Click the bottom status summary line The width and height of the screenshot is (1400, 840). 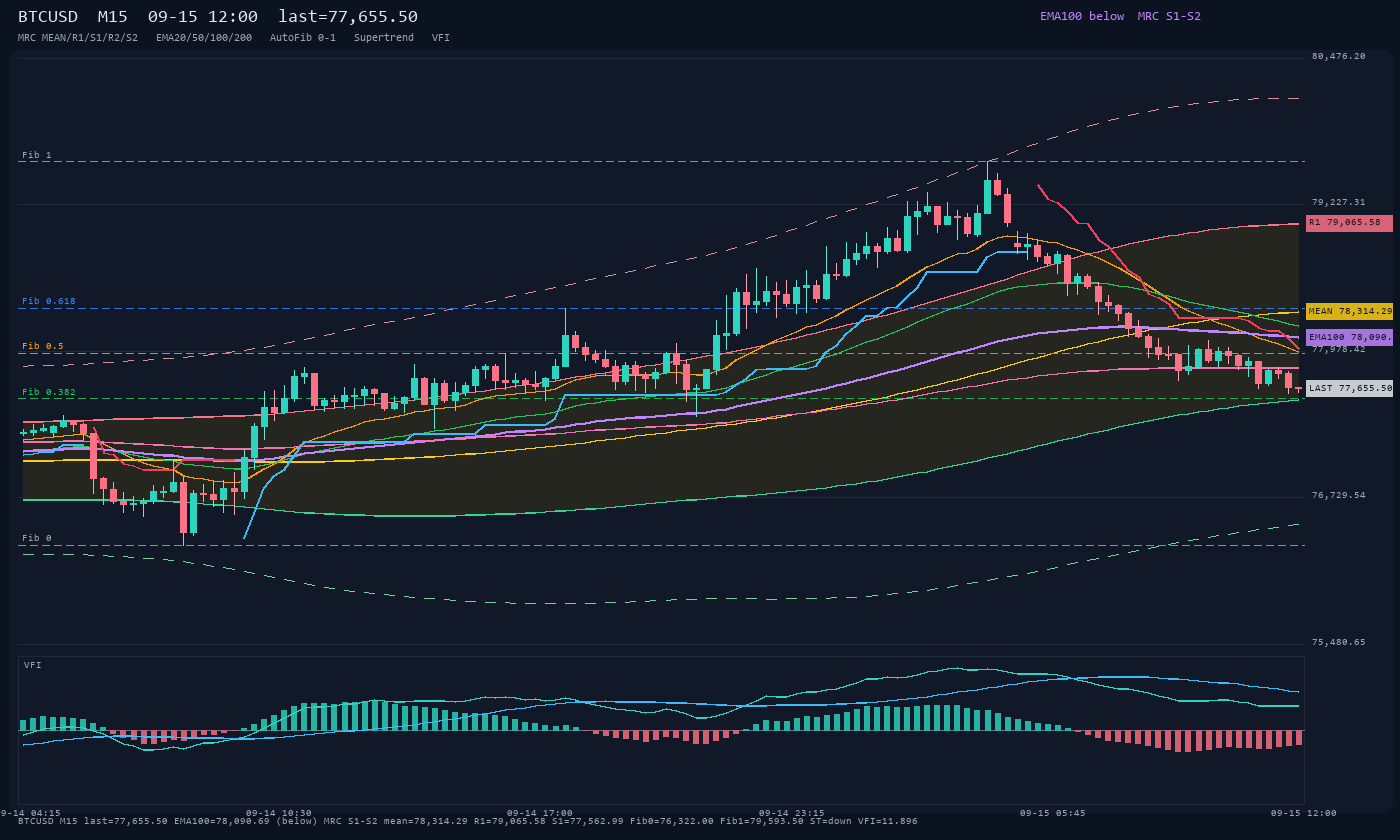[467, 821]
